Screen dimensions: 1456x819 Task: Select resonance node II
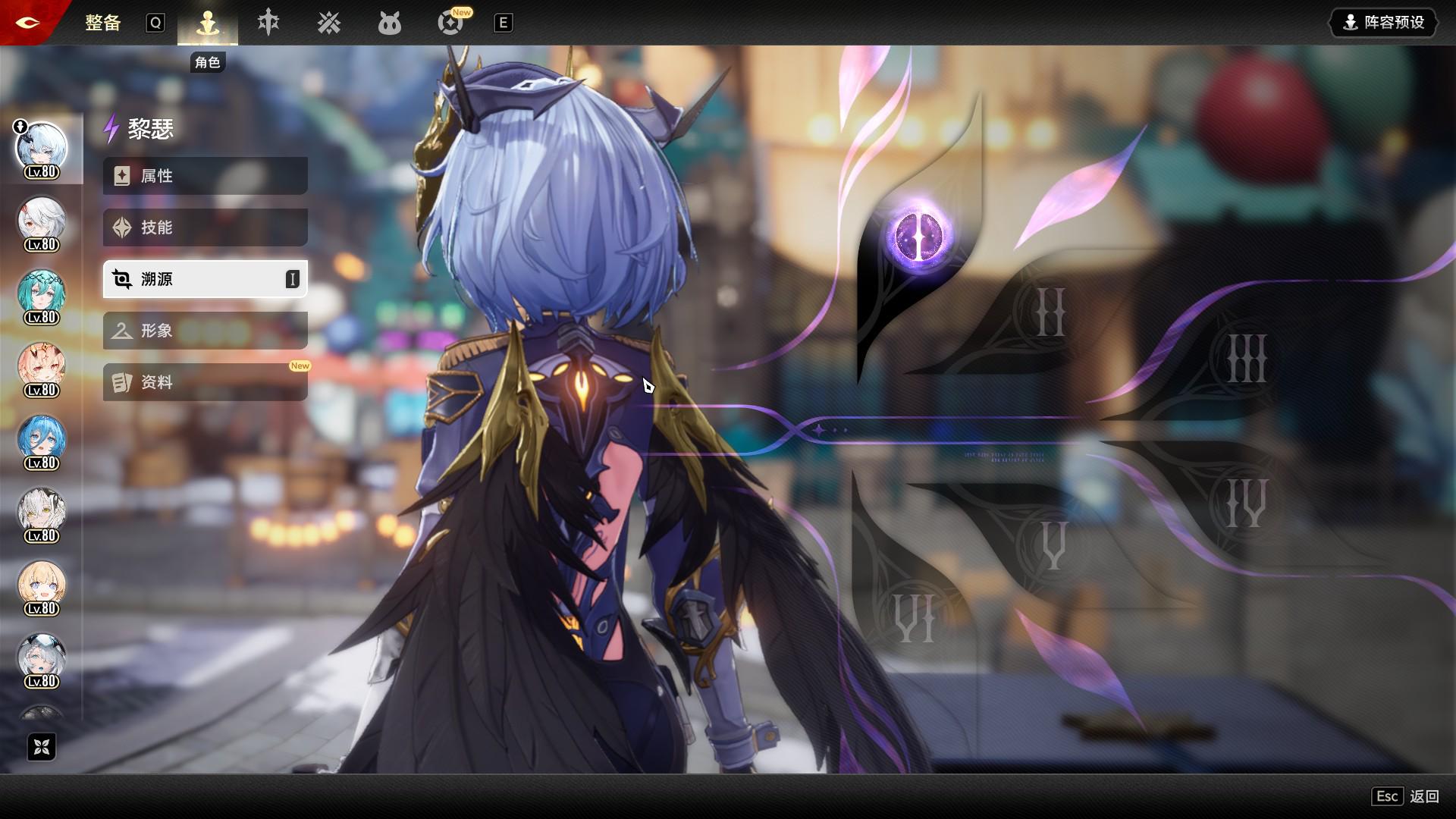pos(1050,312)
